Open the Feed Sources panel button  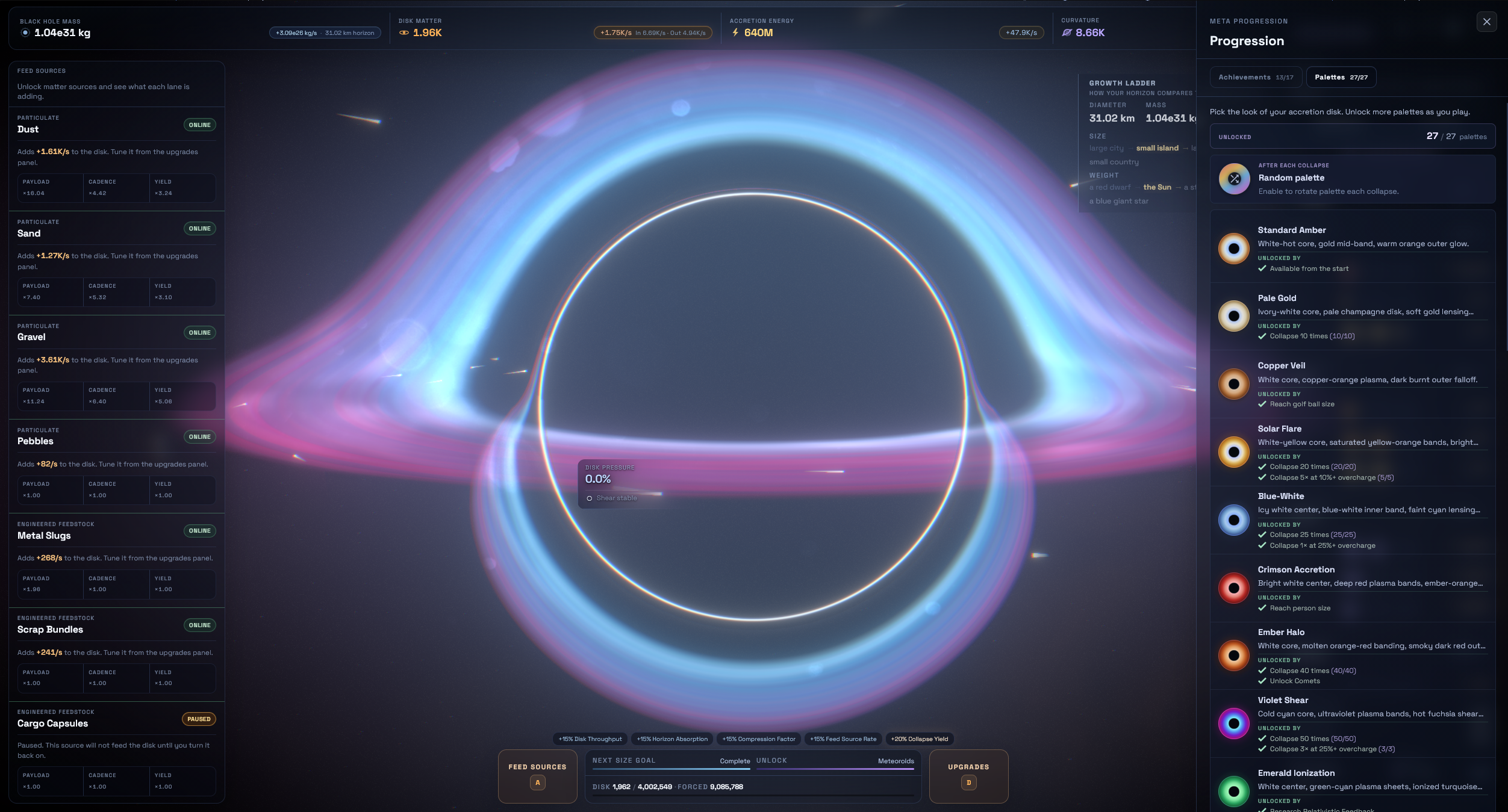coord(537,776)
